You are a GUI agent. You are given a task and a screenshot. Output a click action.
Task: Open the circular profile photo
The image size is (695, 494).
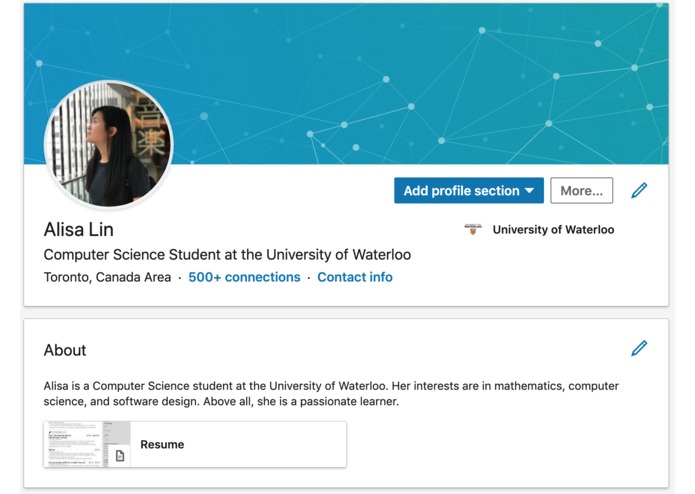tap(109, 144)
